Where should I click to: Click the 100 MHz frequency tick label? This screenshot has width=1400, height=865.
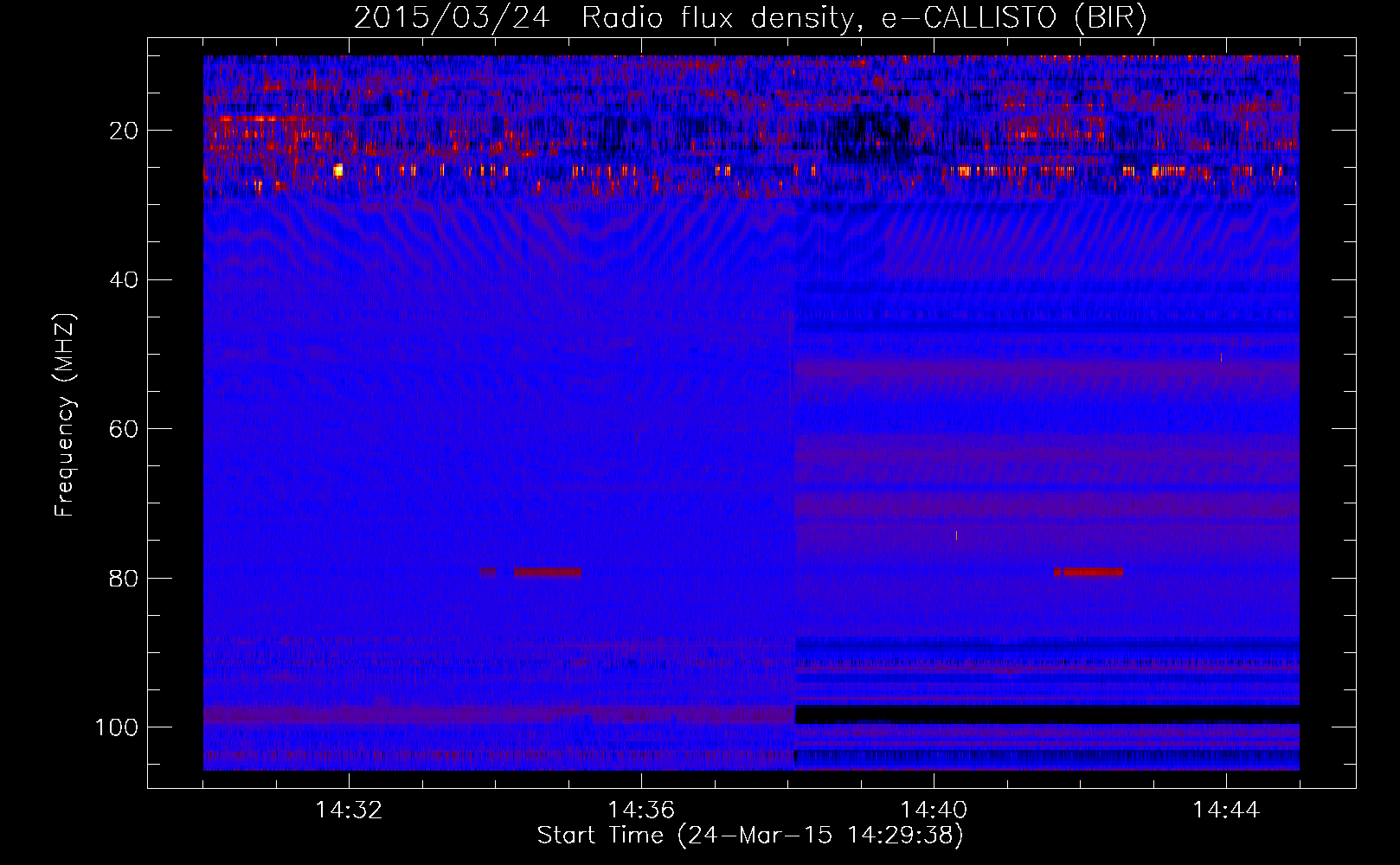[x=117, y=727]
